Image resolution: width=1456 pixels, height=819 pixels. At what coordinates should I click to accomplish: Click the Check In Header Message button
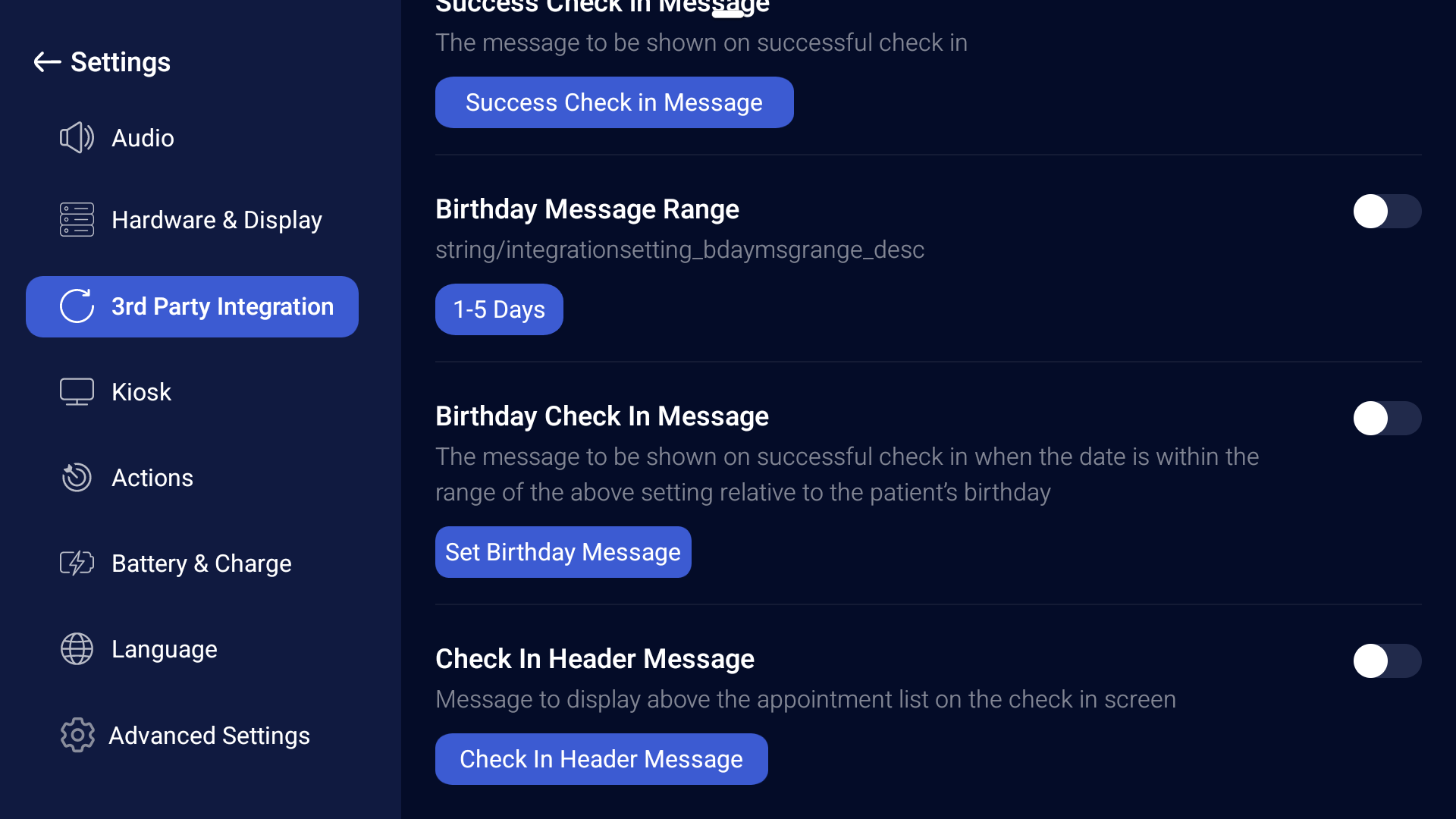[x=601, y=759]
